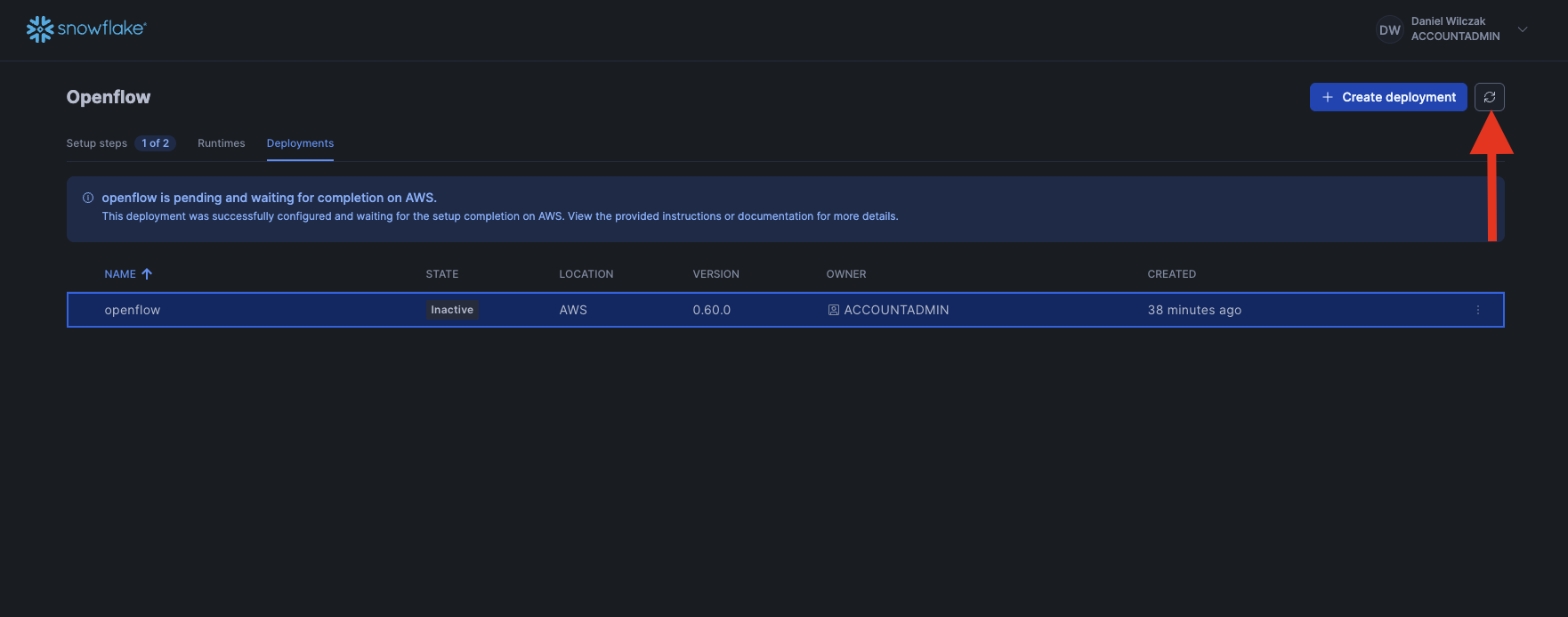Expand the account menu chevron
The height and width of the screenshot is (617, 1568).
(1523, 29)
